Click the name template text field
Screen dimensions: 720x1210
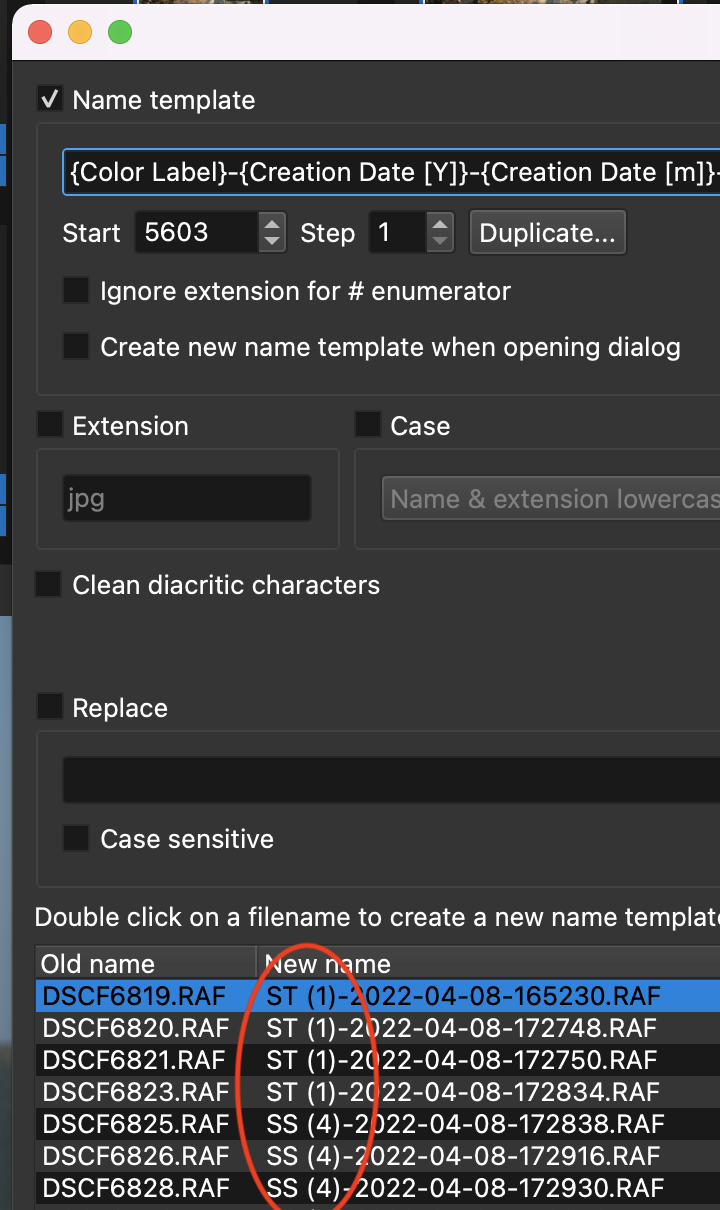[x=390, y=172]
